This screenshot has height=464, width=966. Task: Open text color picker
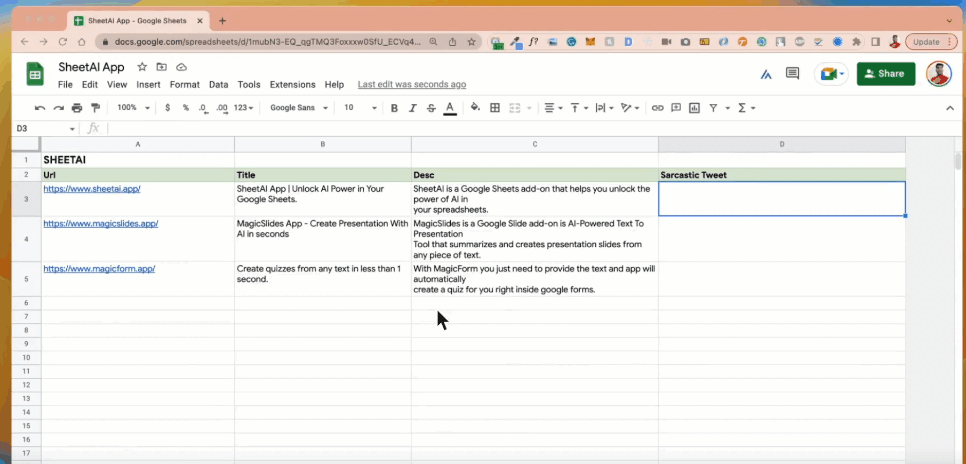coord(450,108)
